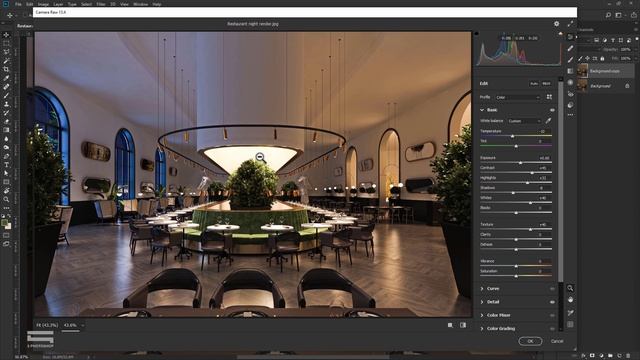The image size is (640, 360).
Task: Expand the Color Grading section
Action: tap(482, 329)
